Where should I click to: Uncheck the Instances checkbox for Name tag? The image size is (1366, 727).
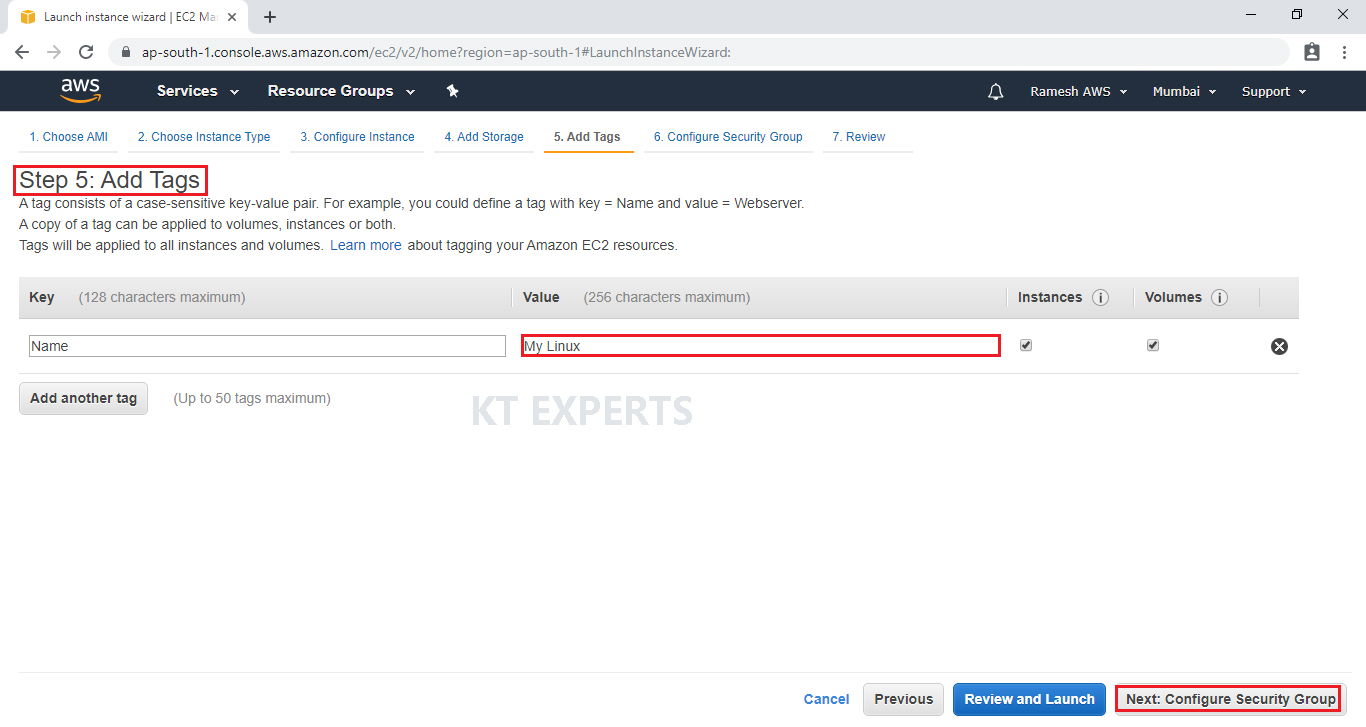(1026, 345)
